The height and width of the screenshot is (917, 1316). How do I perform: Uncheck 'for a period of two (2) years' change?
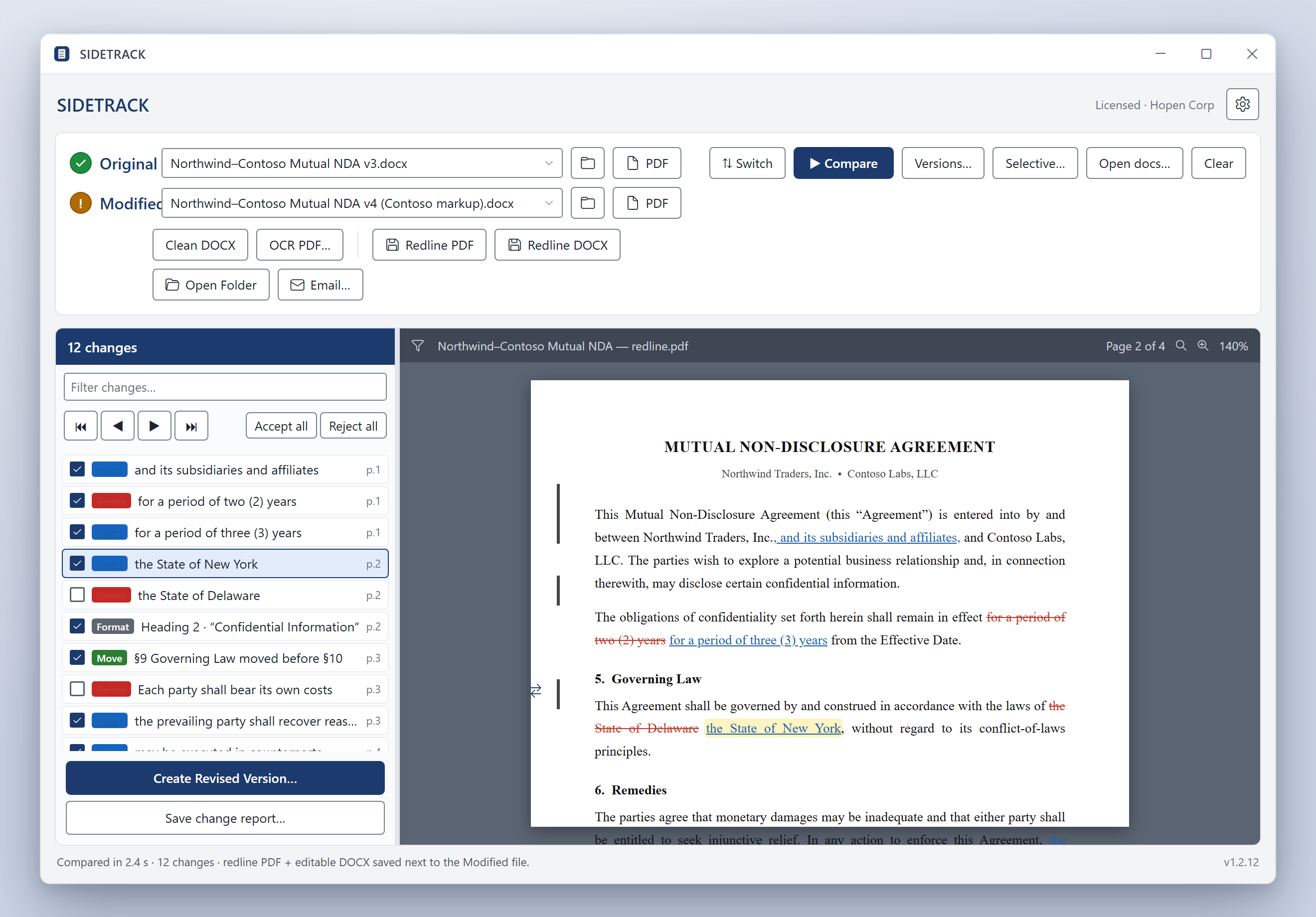(x=77, y=501)
